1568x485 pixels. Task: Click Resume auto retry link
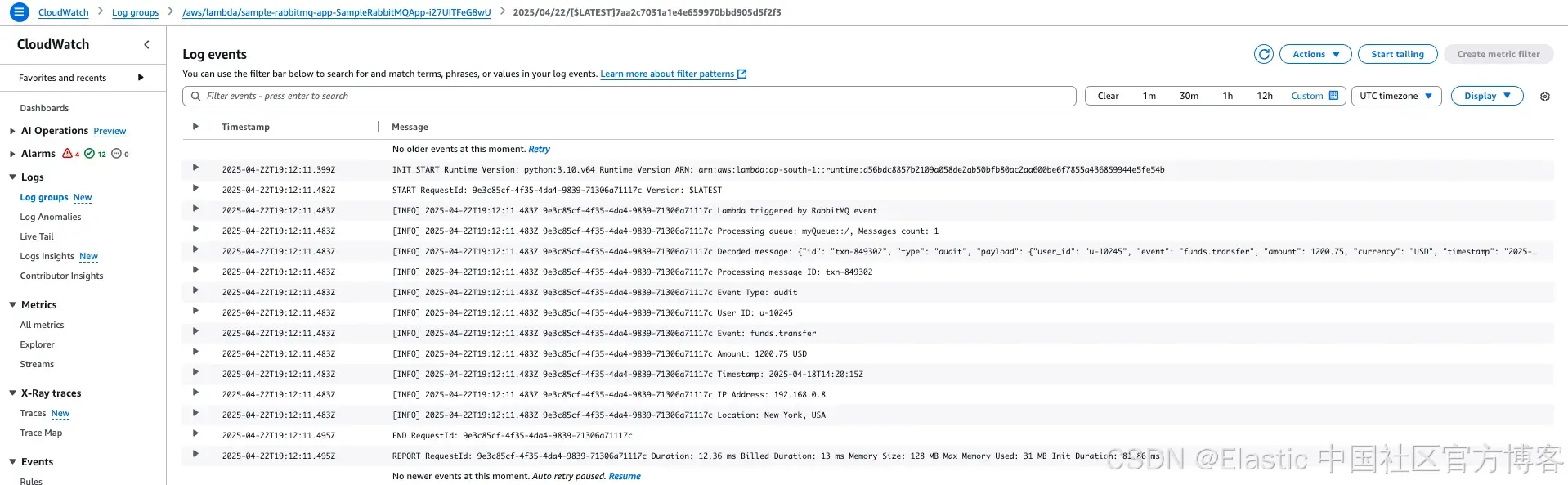tap(625, 476)
